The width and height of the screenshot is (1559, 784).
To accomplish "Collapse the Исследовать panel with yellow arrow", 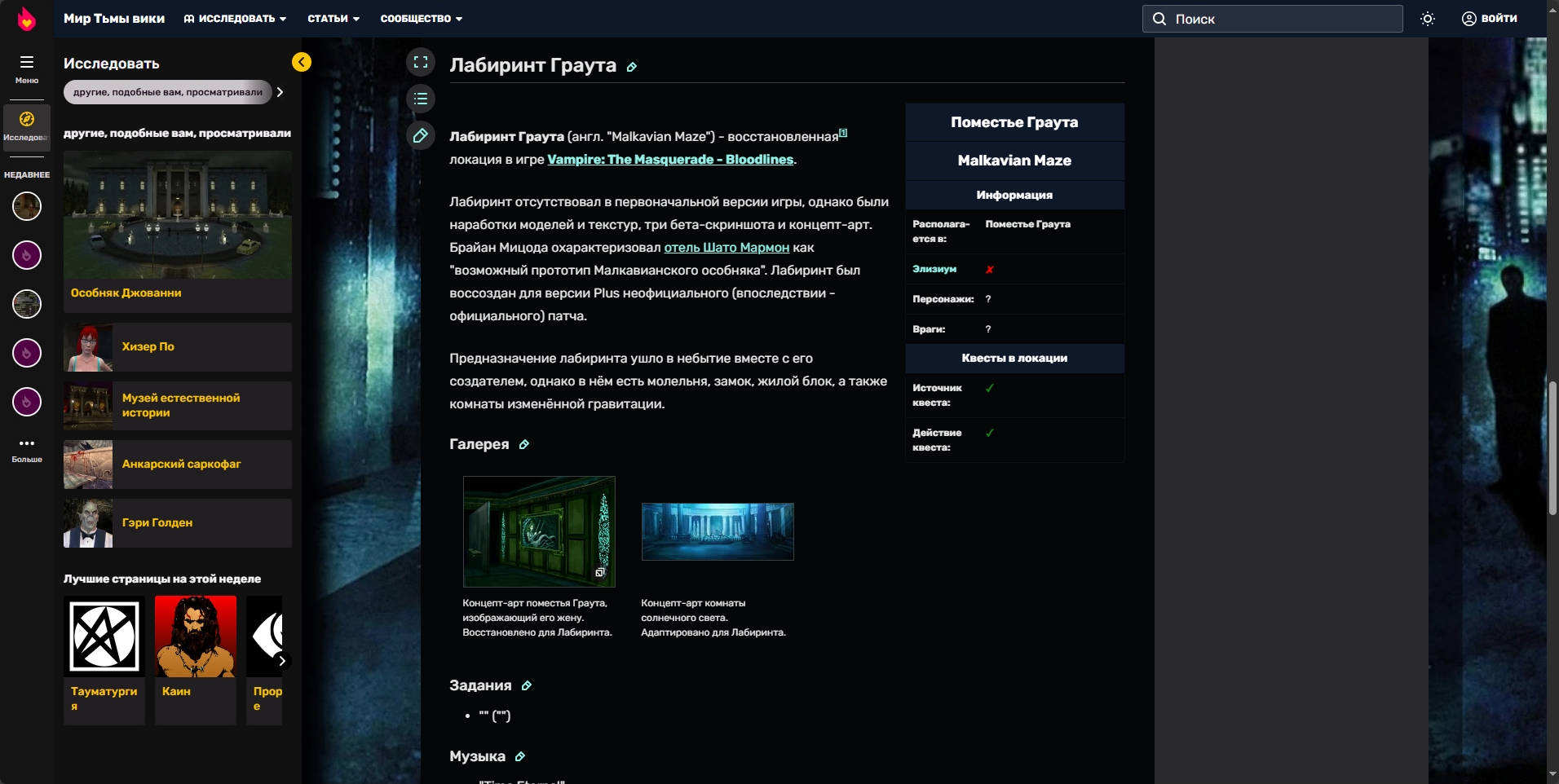I will (x=302, y=62).
